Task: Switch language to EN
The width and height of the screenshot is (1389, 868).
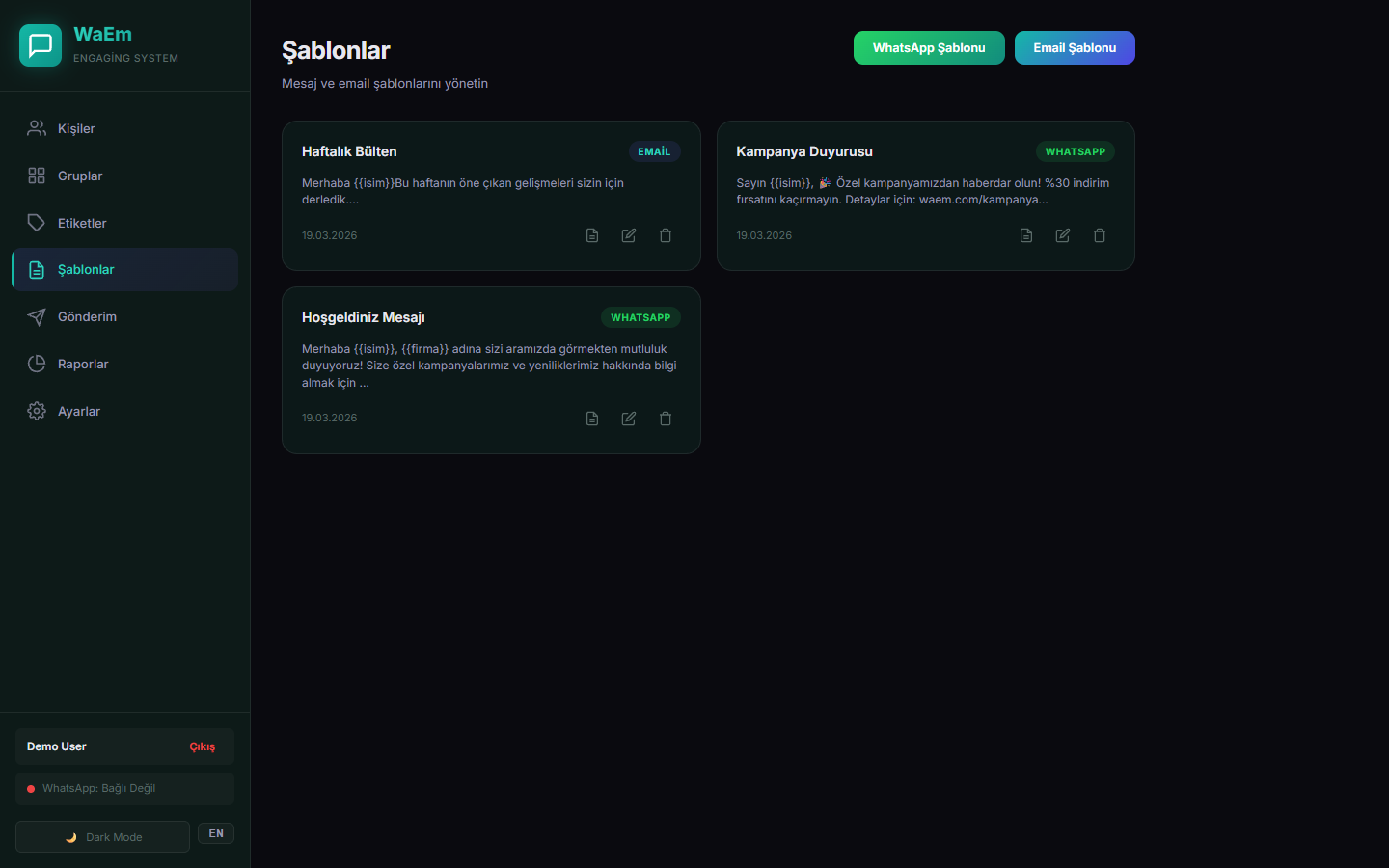Action: (x=216, y=833)
